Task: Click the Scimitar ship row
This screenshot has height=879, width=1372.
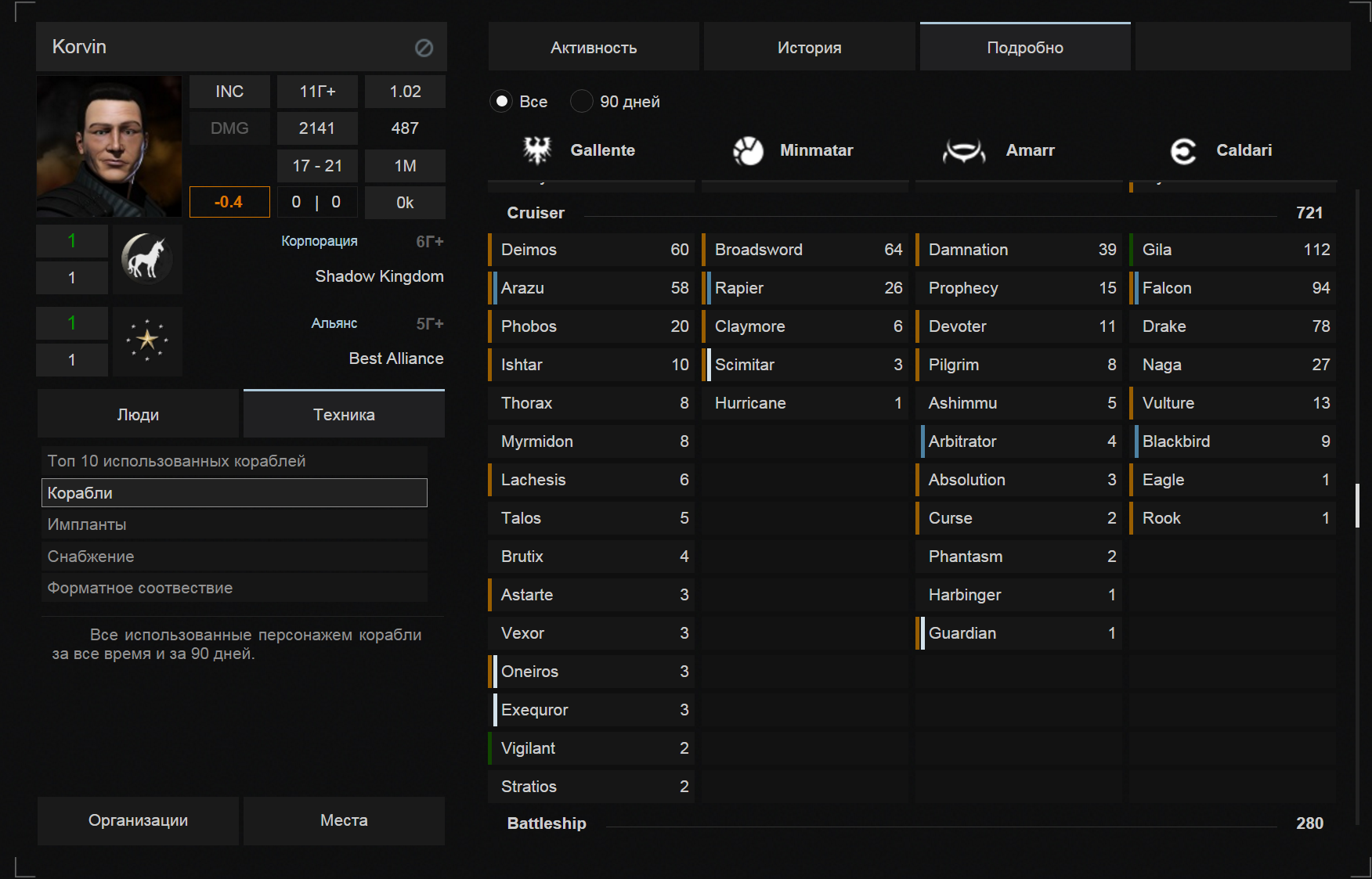Action: coord(805,365)
